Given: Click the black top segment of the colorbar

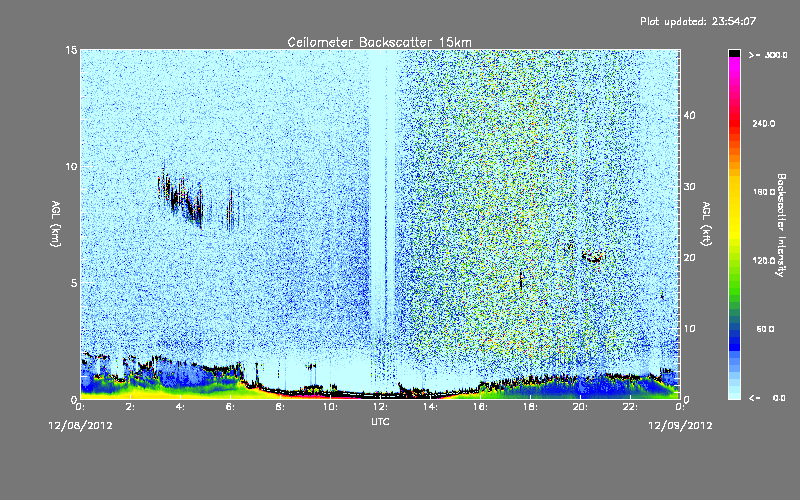Looking at the screenshot, I should [x=734, y=53].
